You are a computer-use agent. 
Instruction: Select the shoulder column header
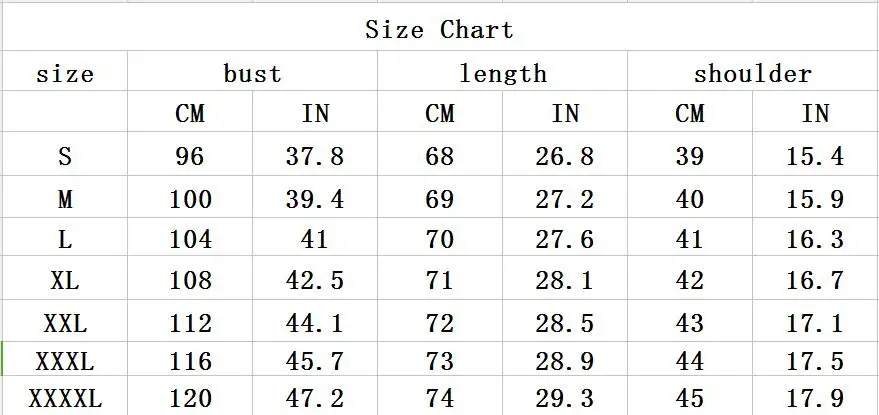pos(753,74)
